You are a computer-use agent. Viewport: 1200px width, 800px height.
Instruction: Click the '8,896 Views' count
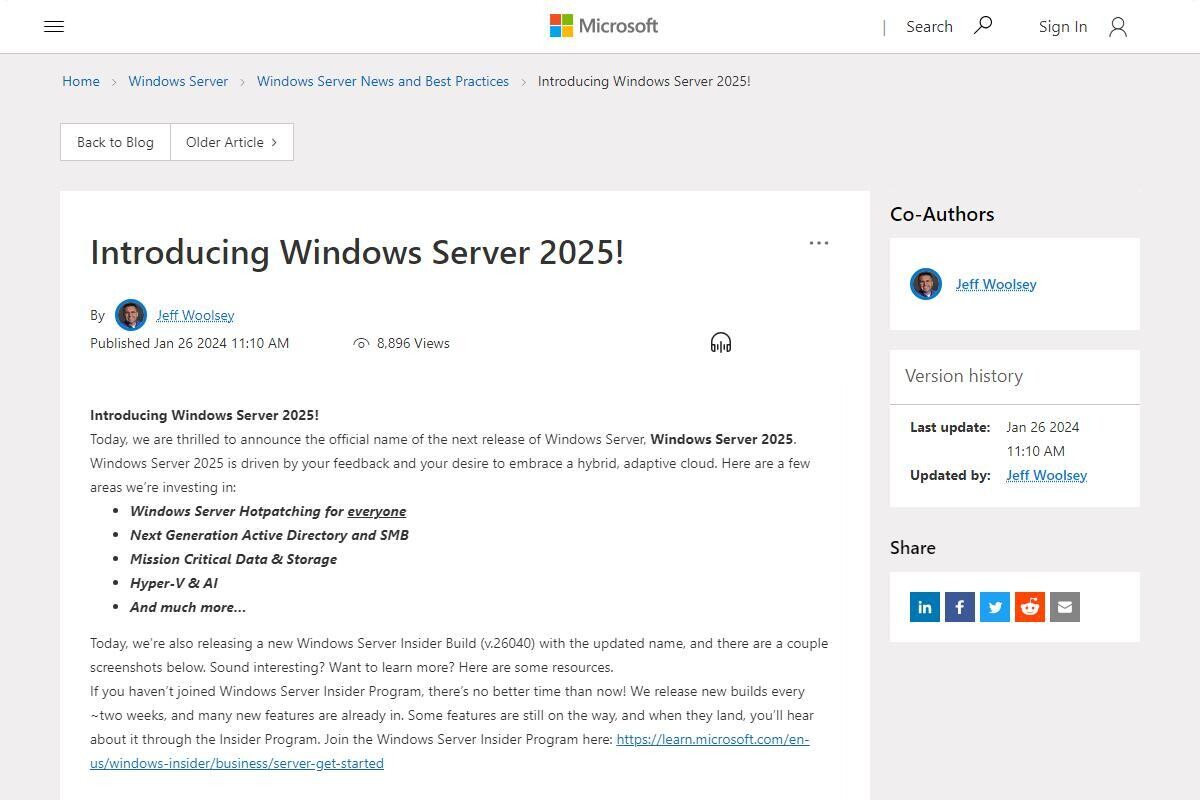(x=413, y=343)
